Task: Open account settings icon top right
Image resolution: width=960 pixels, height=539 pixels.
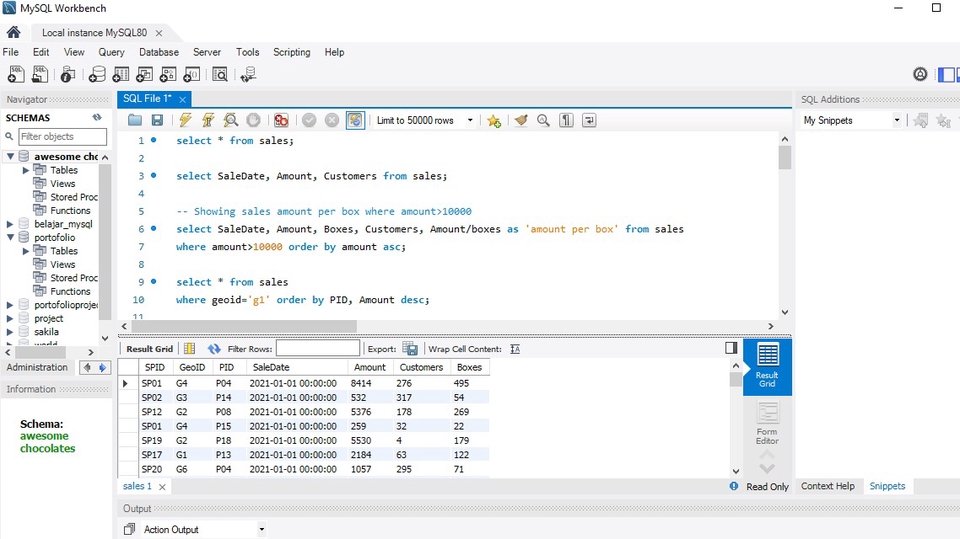Action: [x=920, y=74]
